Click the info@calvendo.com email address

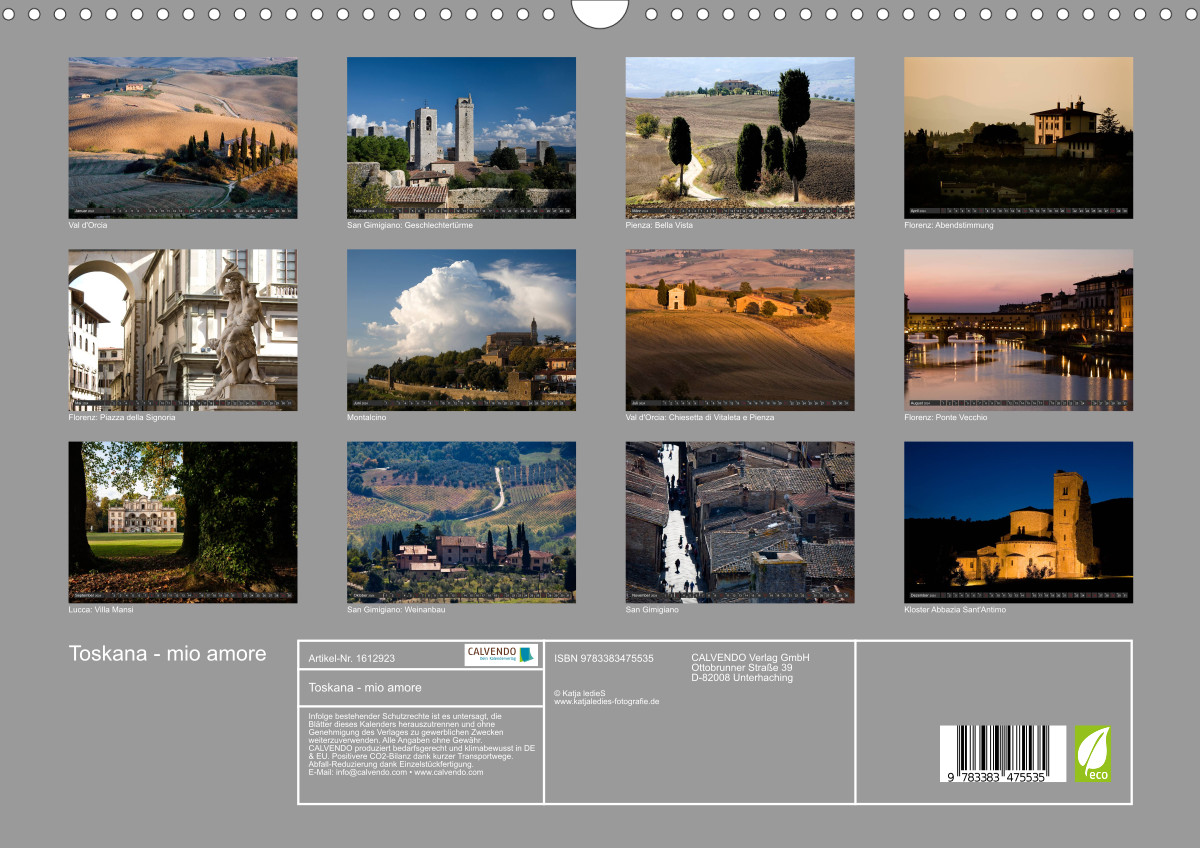(x=369, y=772)
